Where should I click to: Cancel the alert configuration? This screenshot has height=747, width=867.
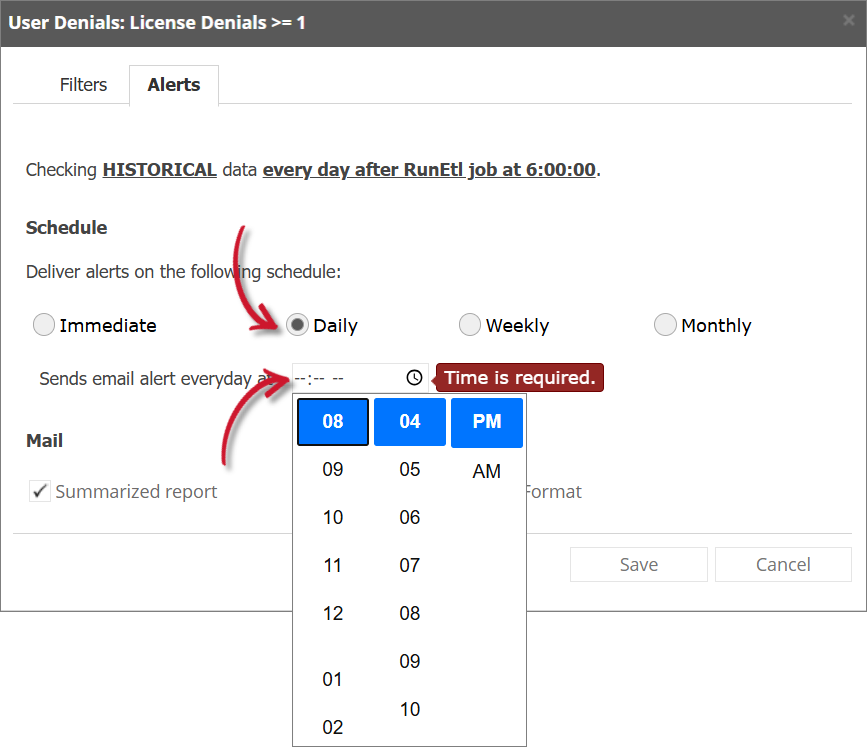click(783, 564)
